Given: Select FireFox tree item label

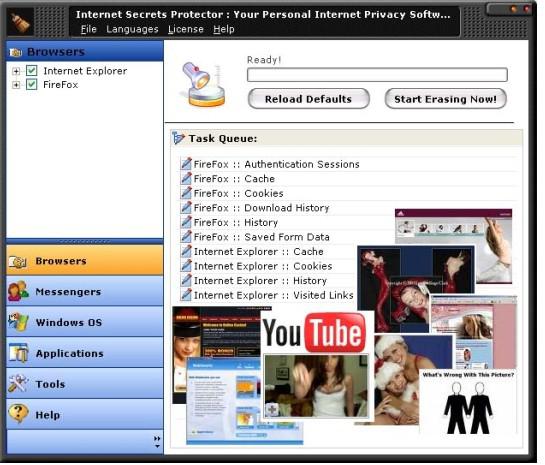Looking at the screenshot, I should [60, 85].
